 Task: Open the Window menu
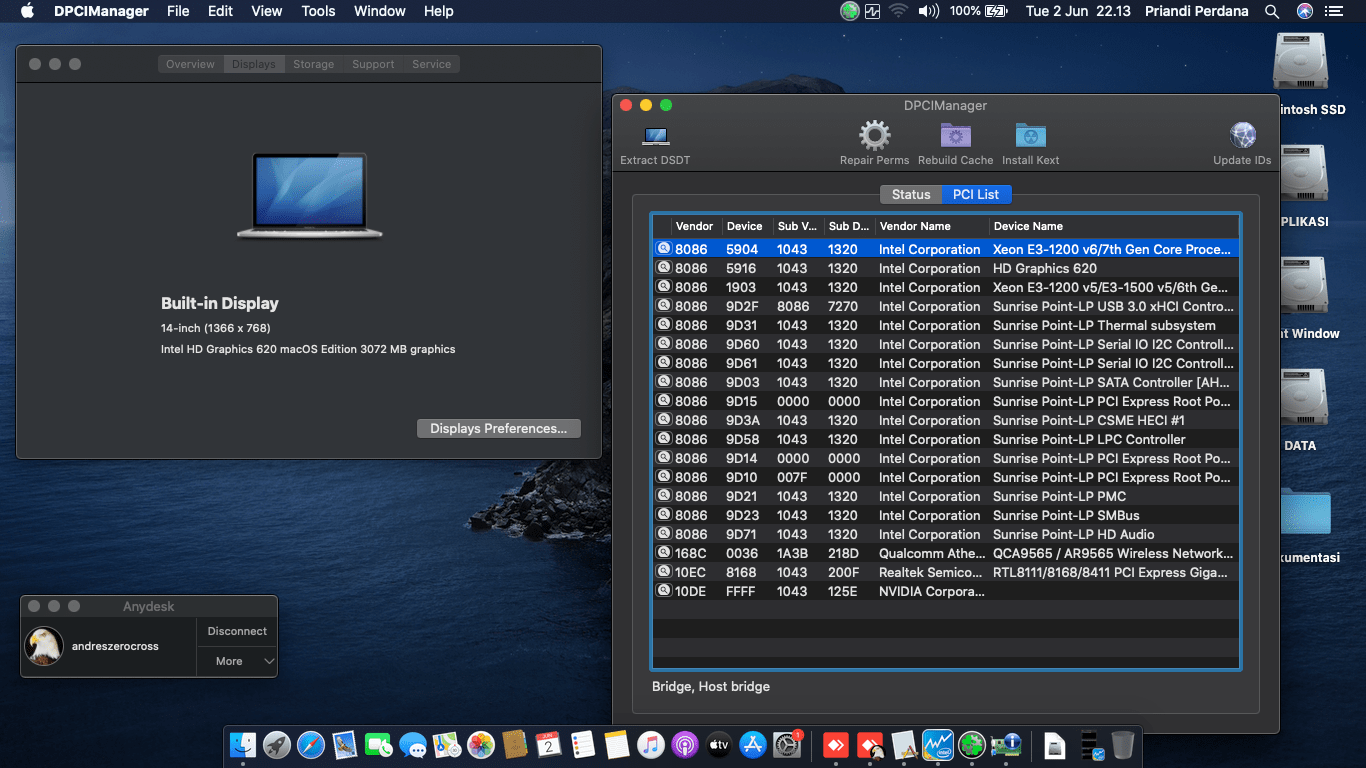380,11
